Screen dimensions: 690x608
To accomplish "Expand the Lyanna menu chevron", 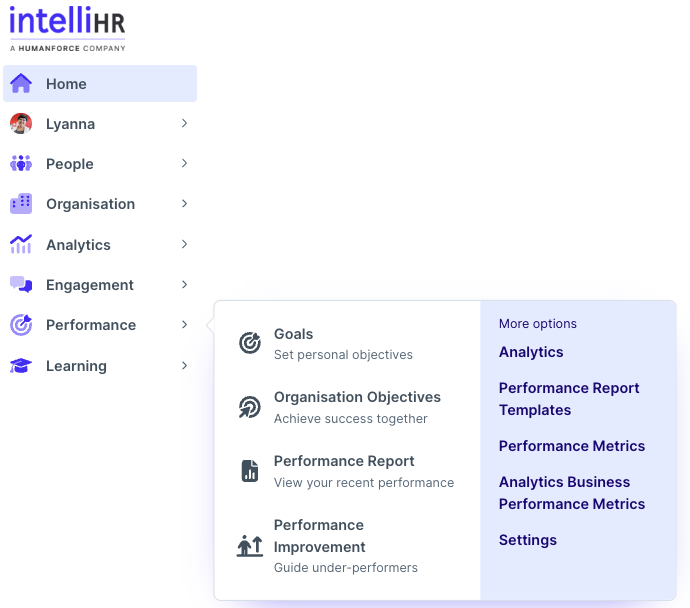I will [184, 124].
